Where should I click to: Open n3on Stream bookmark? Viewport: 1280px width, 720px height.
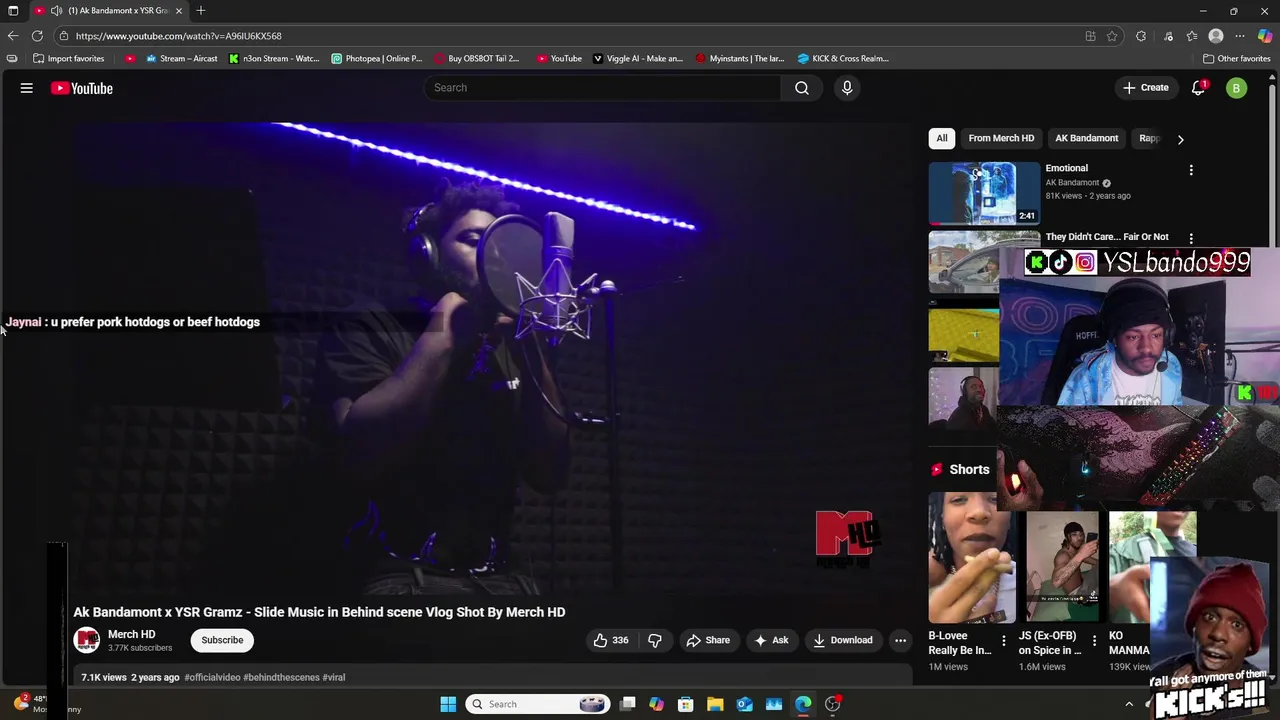tap(274, 58)
